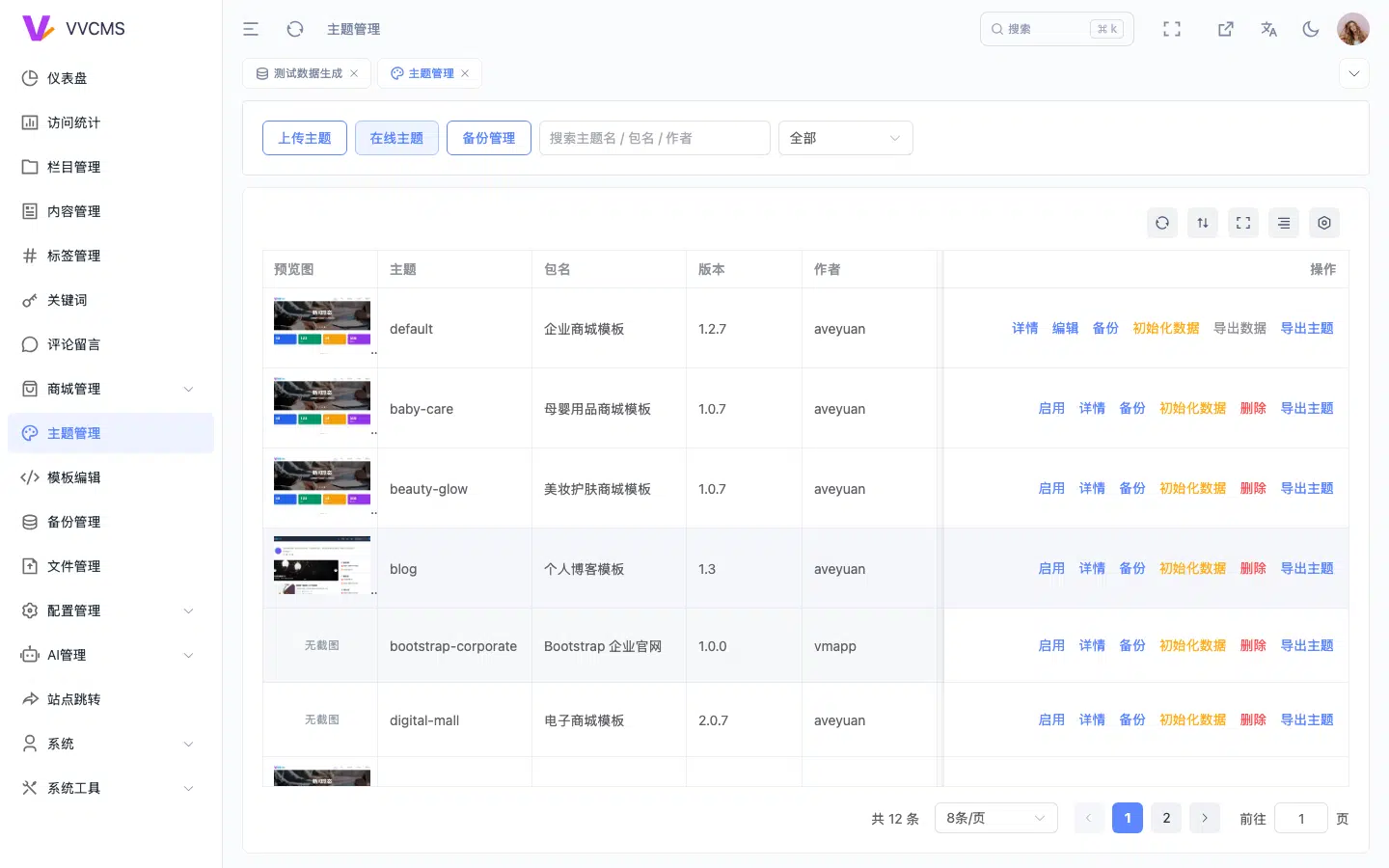Focus the 前往 page number input
This screenshot has width=1389, height=868.
click(x=1301, y=818)
